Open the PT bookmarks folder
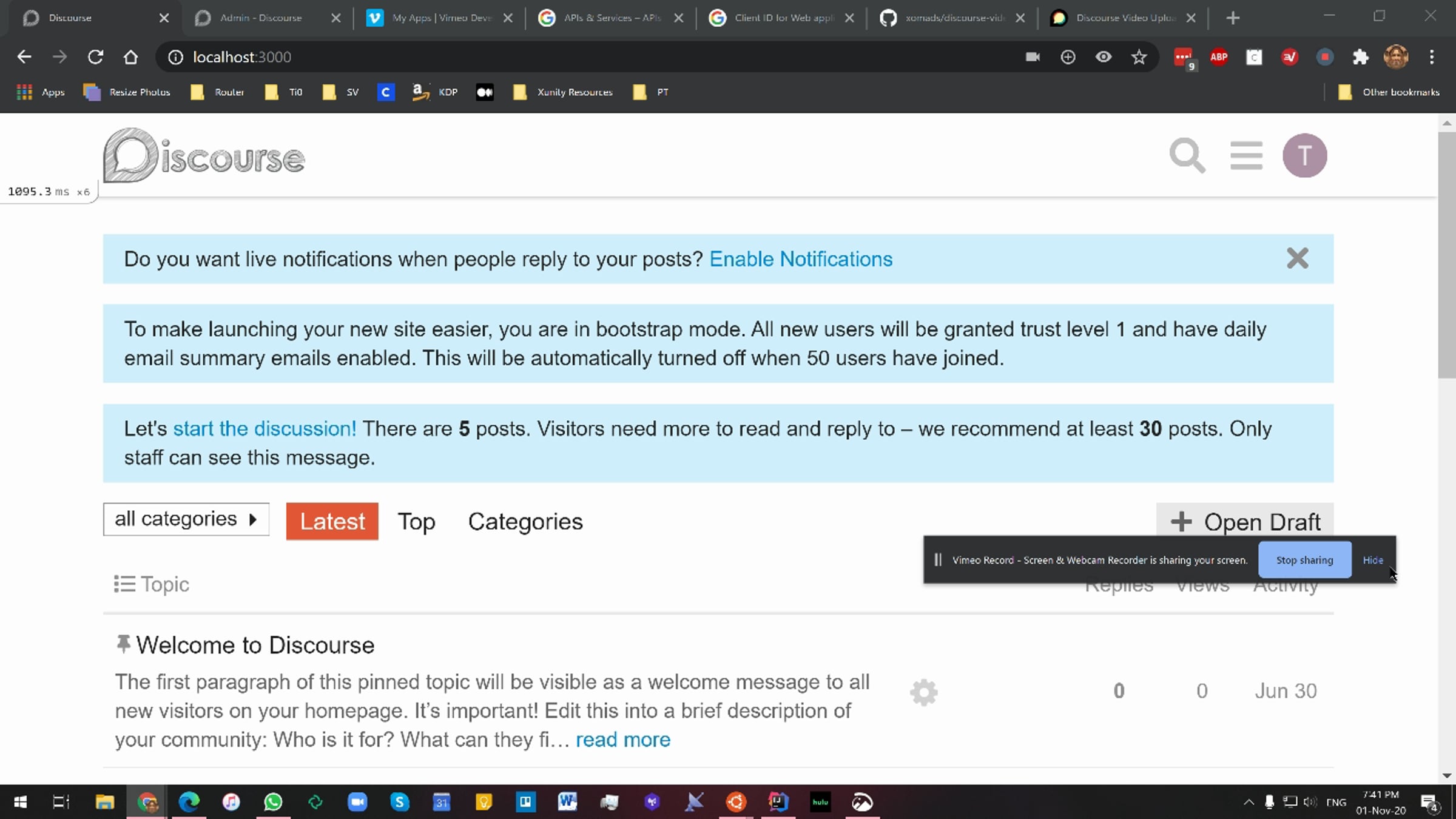 tap(650, 92)
